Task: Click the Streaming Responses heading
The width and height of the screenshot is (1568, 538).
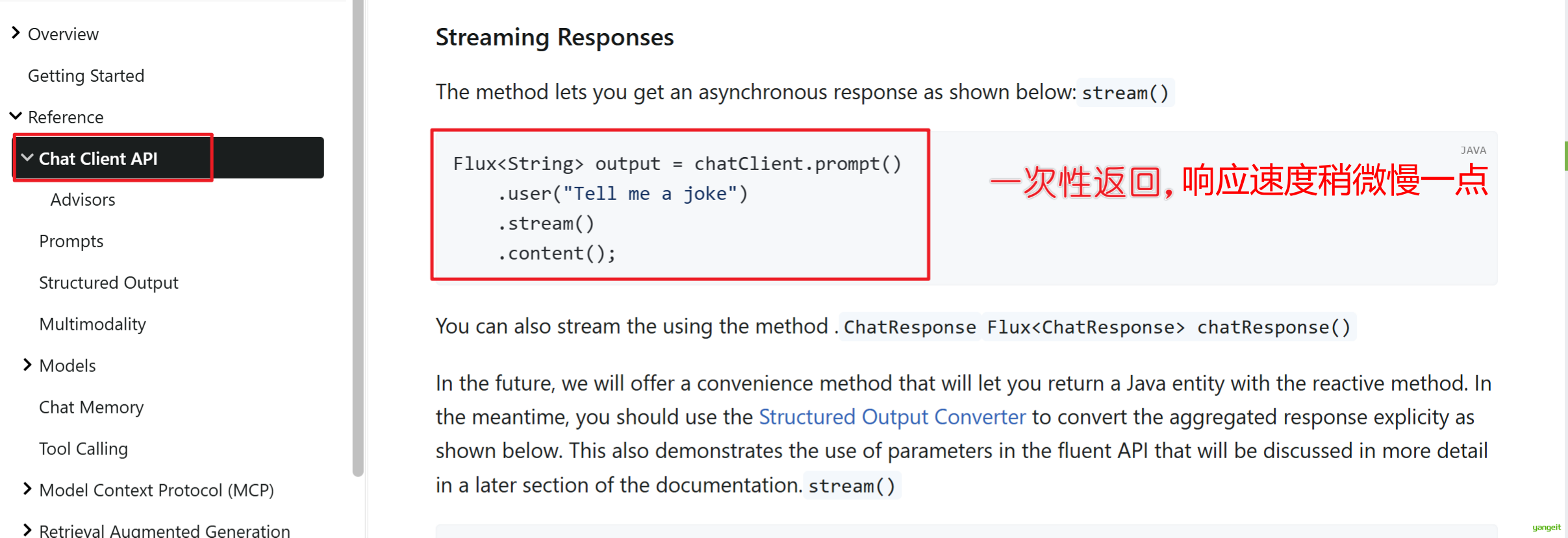Action: click(x=554, y=37)
